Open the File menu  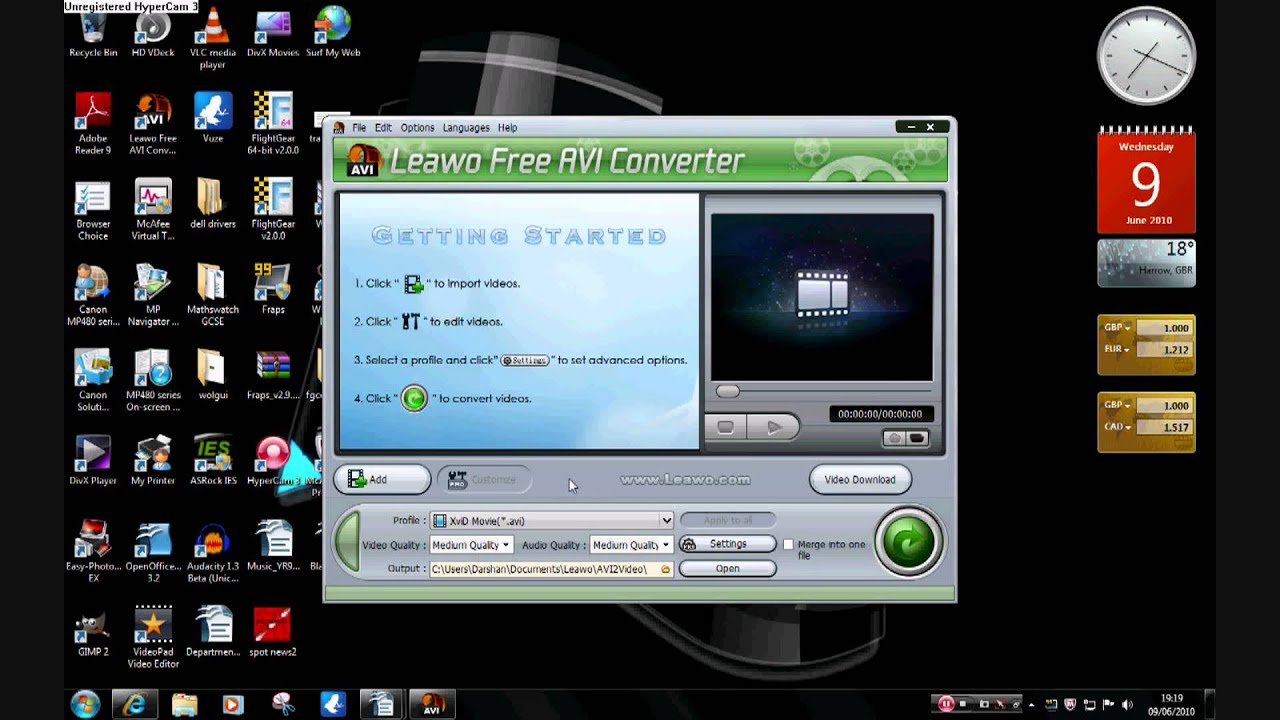[359, 128]
